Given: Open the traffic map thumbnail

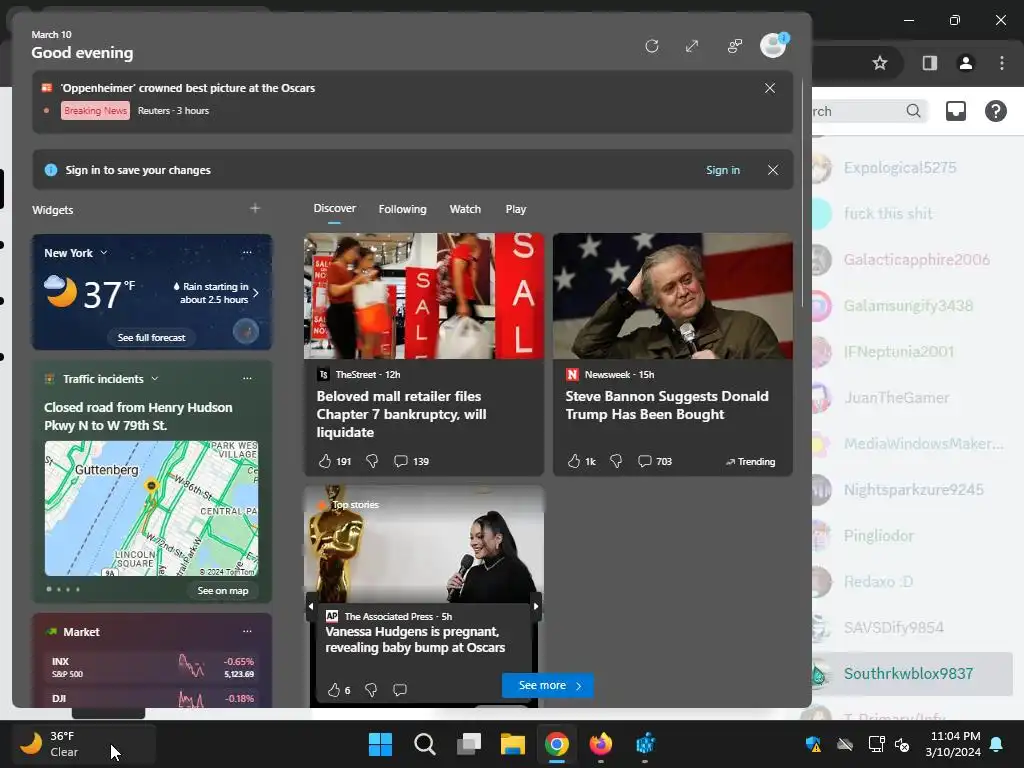Looking at the screenshot, I should pyautogui.click(x=152, y=508).
